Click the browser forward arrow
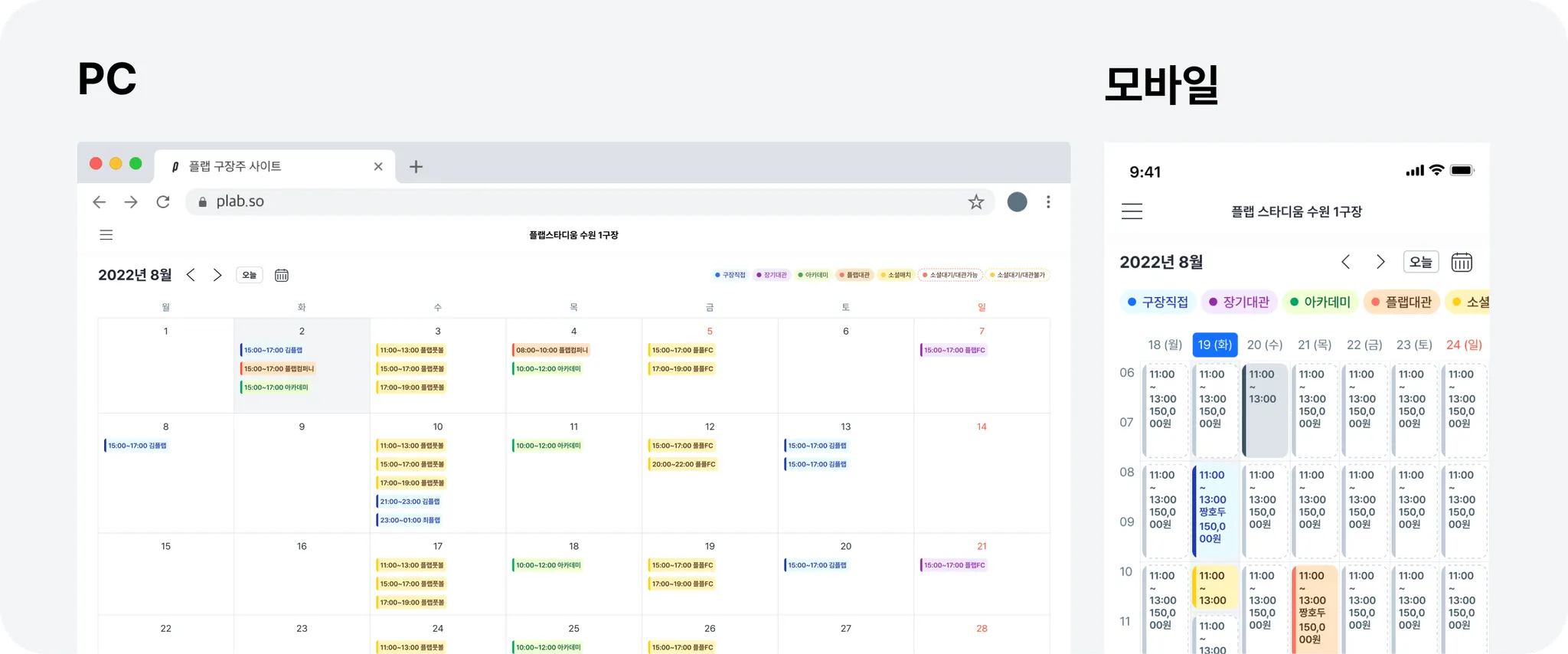This screenshot has width=1568, height=654. 131,201
